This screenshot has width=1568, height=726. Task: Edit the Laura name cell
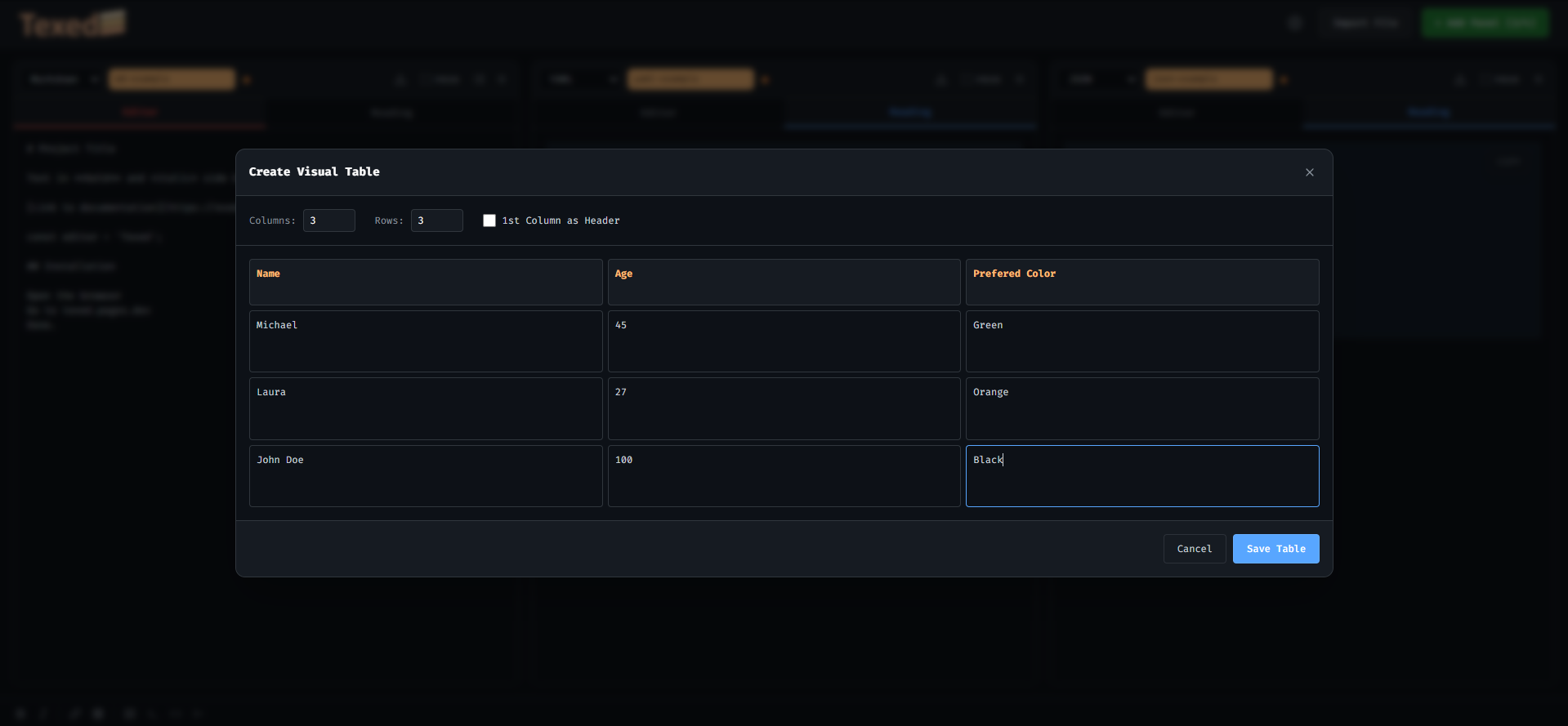(426, 408)
